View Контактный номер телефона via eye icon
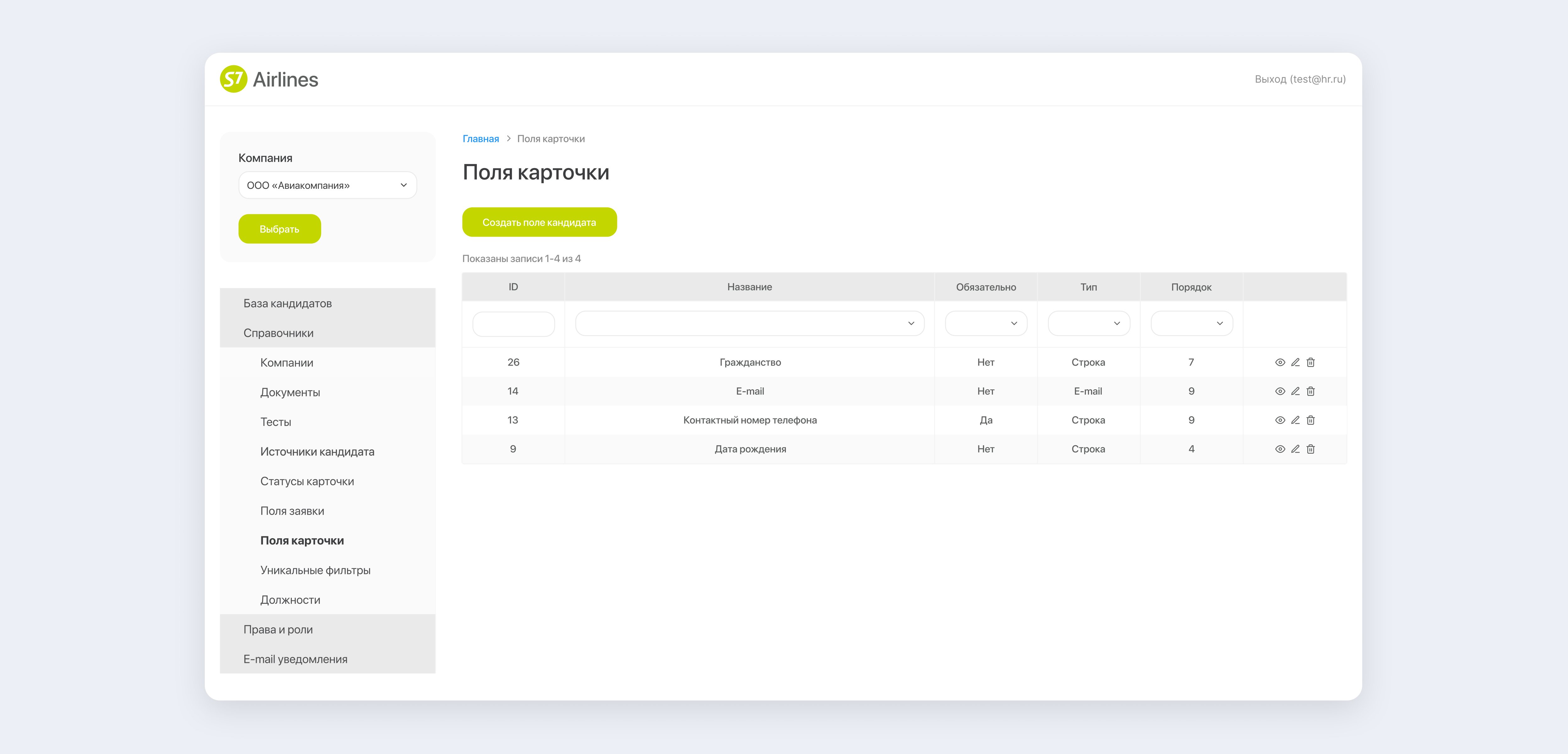 1279,420
